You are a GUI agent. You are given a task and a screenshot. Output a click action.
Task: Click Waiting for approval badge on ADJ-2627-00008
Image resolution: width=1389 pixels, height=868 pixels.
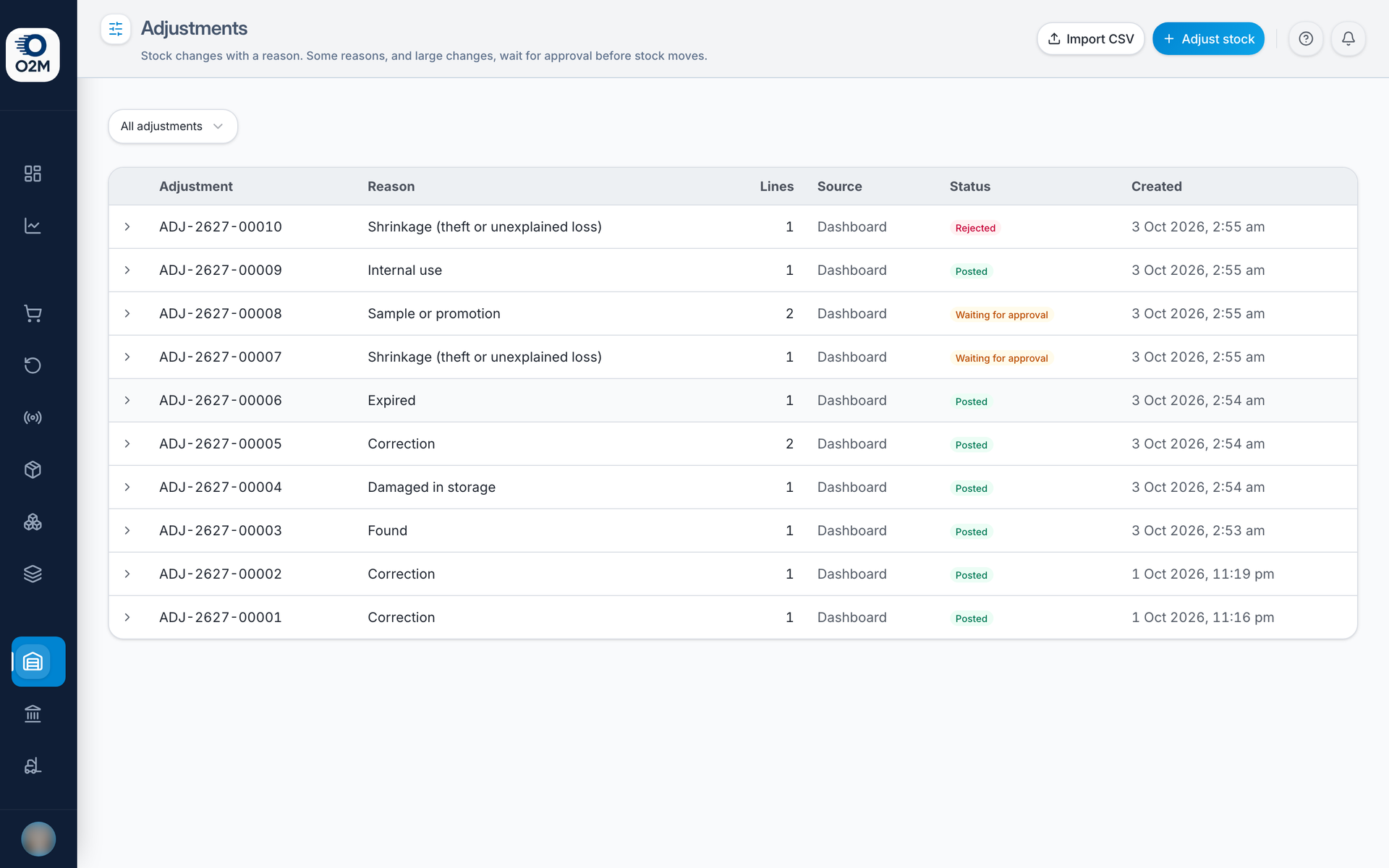1001,315
